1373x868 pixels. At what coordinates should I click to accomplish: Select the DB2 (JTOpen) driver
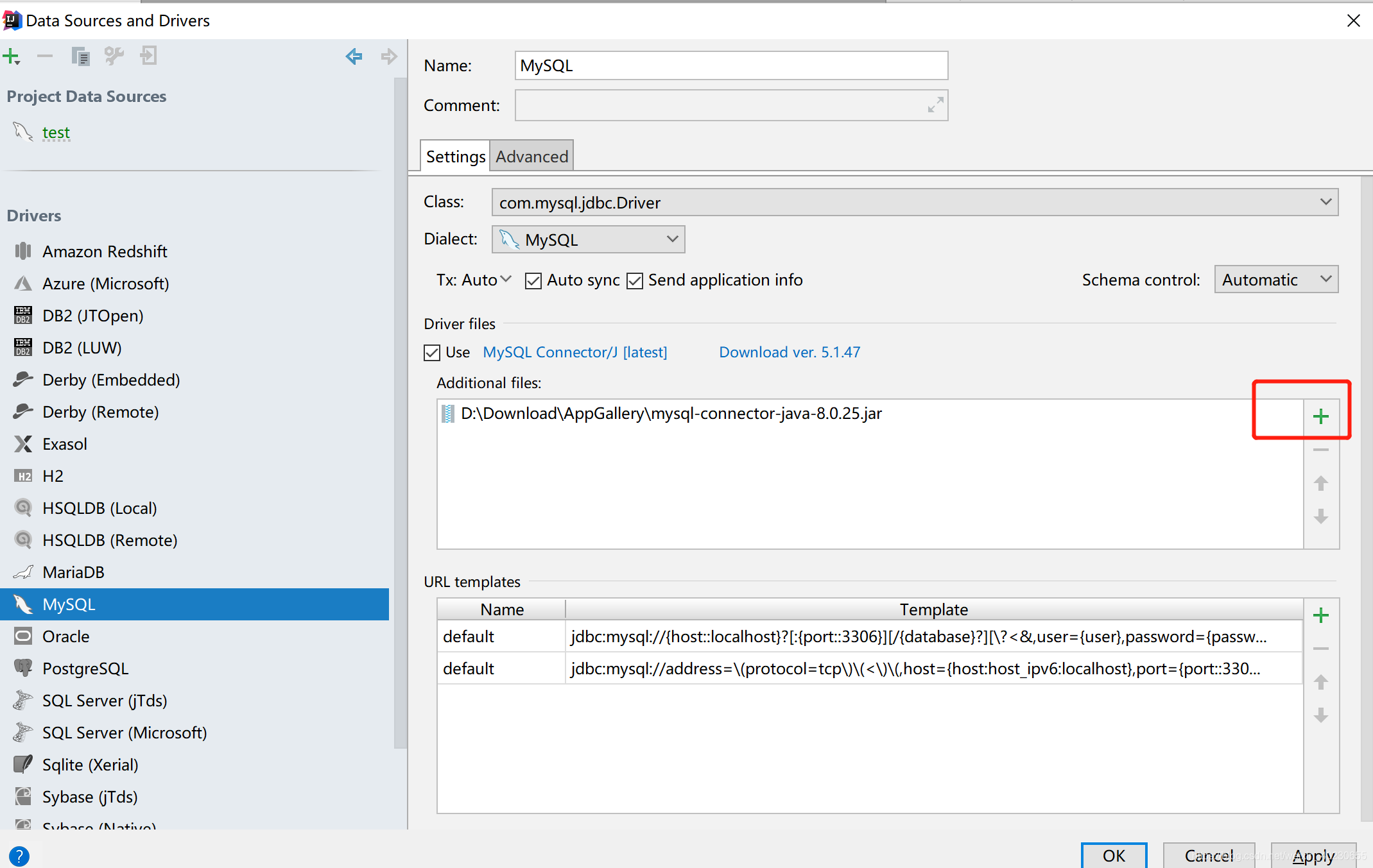coord(194,316)
